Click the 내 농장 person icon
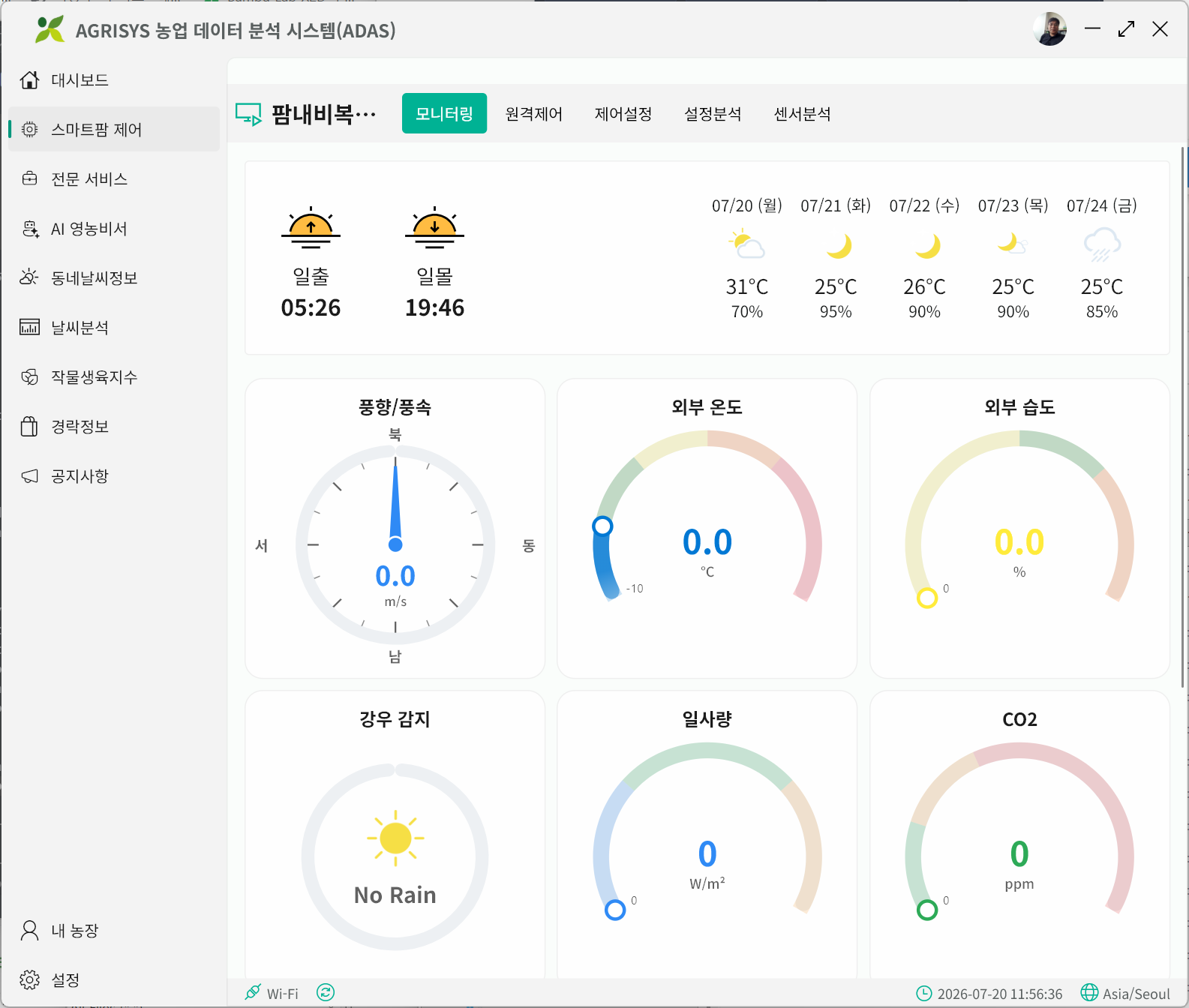 tap(29, 931)
